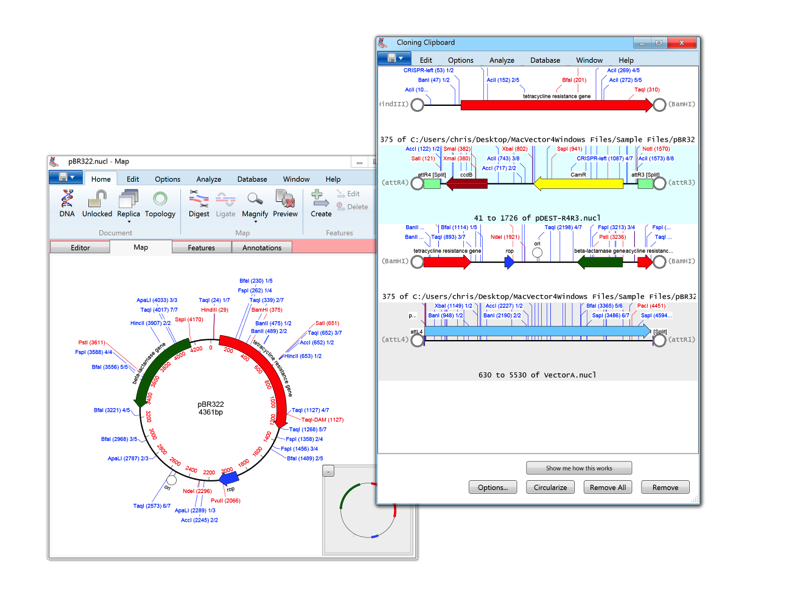This screenshot has width=800, height=614.
Task: Open the Magnify dropdown
Action: click(x=255, y=203)
